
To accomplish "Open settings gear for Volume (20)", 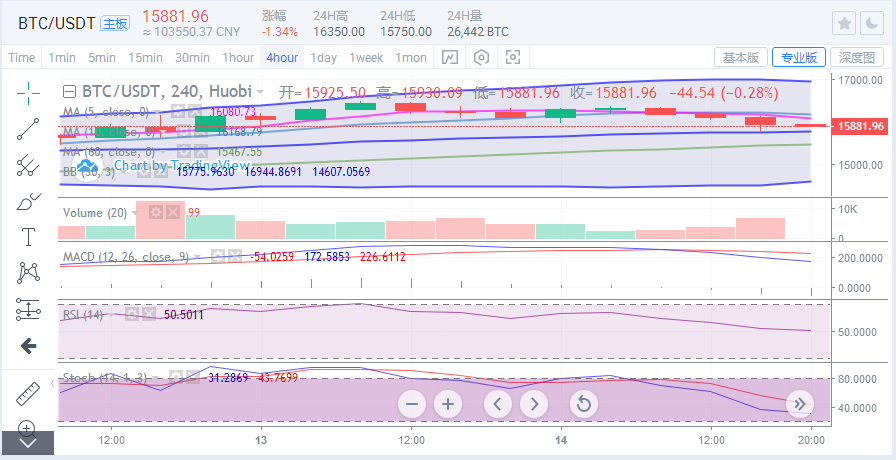I will click(156, 213).
